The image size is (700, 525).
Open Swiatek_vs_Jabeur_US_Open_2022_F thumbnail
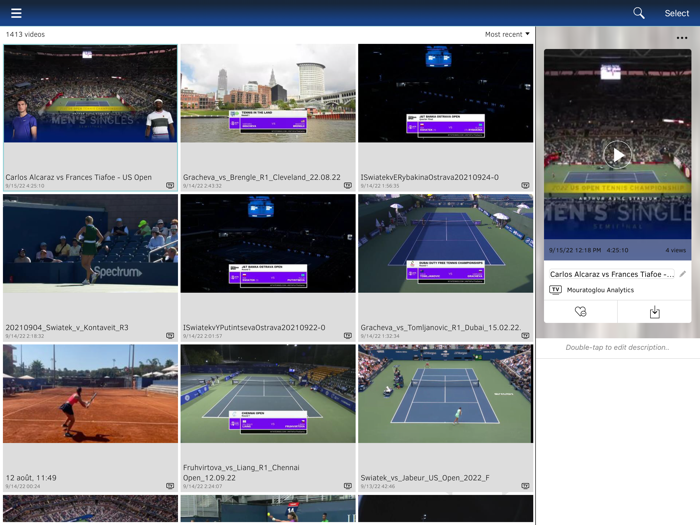(446, 394)
